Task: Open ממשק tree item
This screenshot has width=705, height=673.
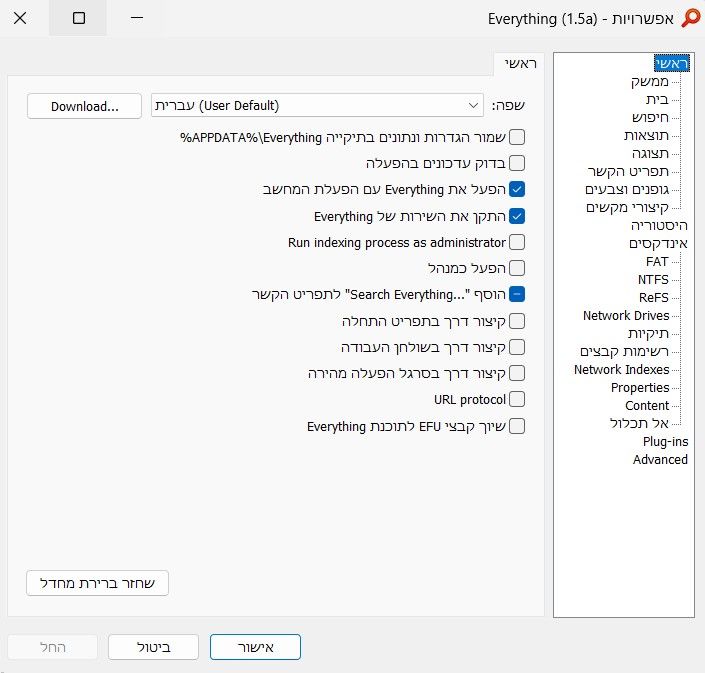Action: 650,81
